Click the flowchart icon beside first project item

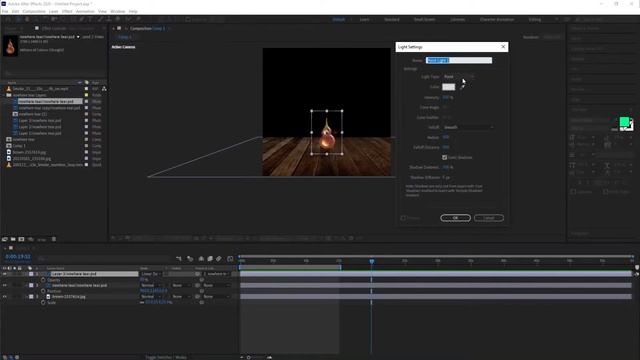[104, 89]
